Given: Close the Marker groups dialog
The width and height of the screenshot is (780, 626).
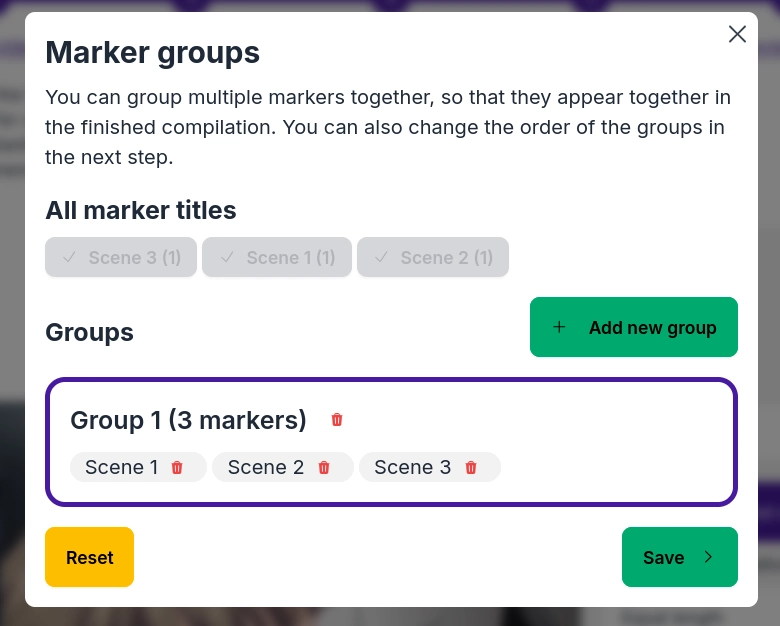Looking at the screenshot, I should point(737,34).
